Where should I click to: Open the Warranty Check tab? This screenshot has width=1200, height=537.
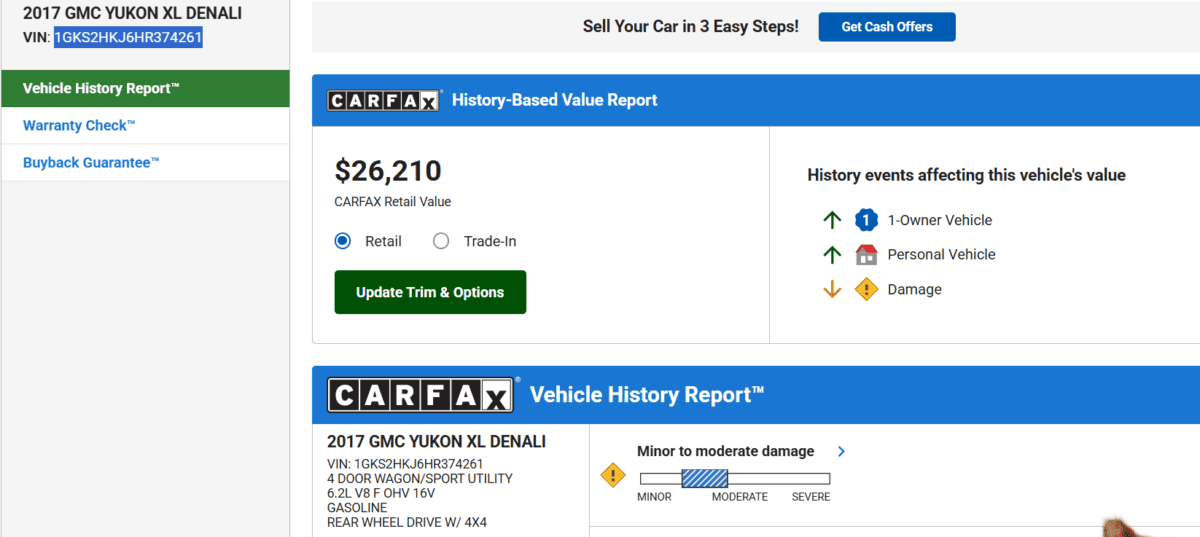[x=79, y=125]
